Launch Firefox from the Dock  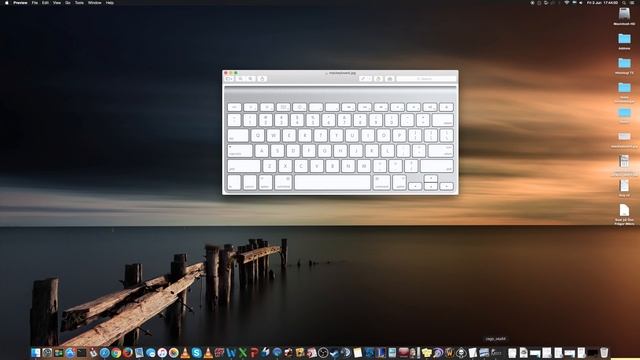pyautogui.click(x=127, y=352)
